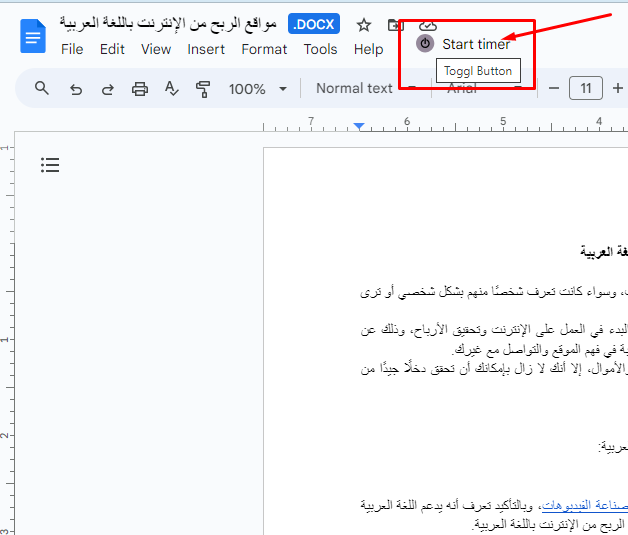Image resolution: width=628 pixels, height=535 pixels.
Task: Click the .DOCX badge
Action: pyautogui.click(x=314, y=24)
